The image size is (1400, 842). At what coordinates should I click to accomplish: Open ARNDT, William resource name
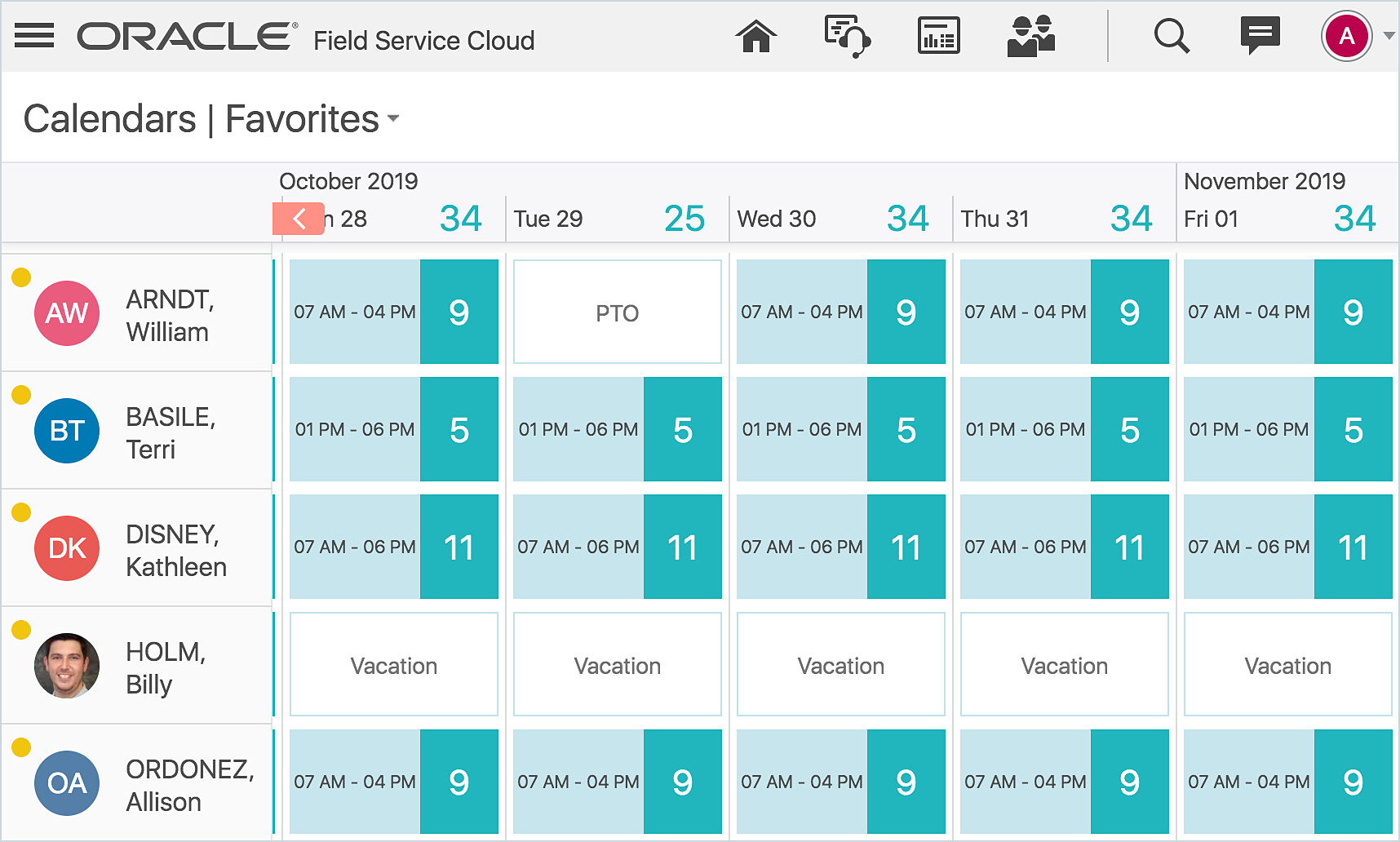[x=170, y=316]
